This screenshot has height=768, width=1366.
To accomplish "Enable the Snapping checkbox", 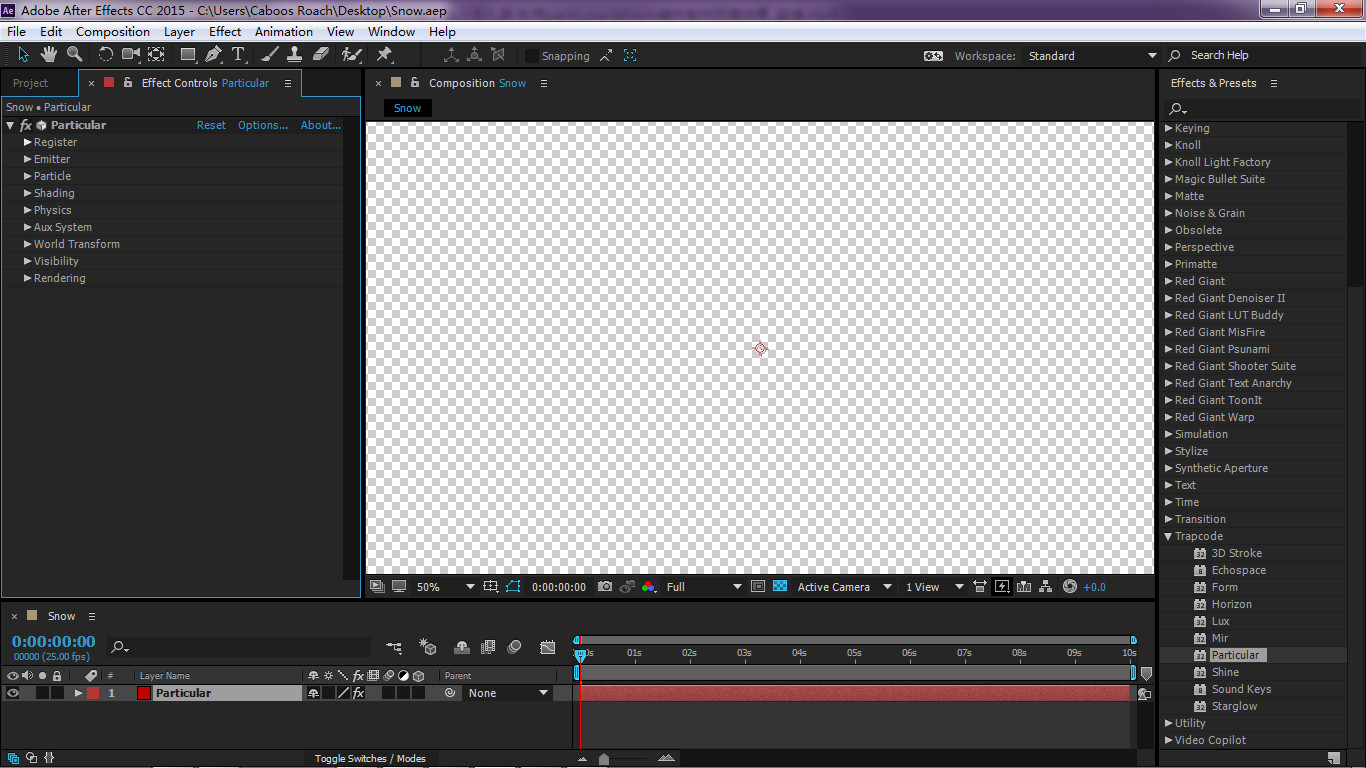I will (x=532, y=56).
